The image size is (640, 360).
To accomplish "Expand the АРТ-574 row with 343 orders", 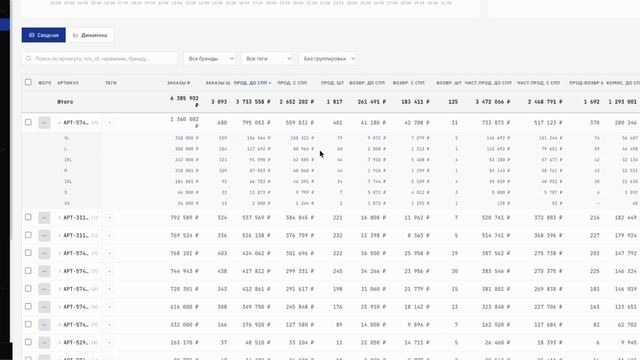I will pos(60,289).
